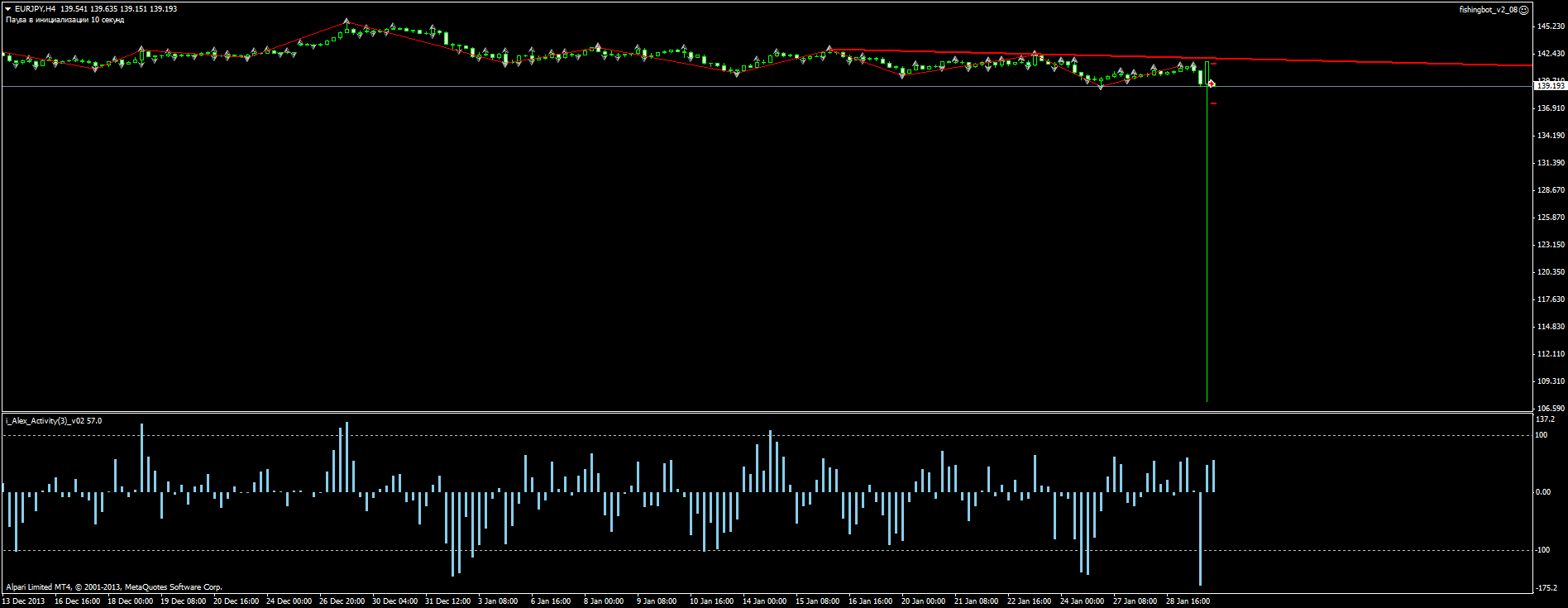Click the 20 Jan 00:00 time label
Image resolution: width=1568 pixels, height=608 pixels.
click(924, 601)
